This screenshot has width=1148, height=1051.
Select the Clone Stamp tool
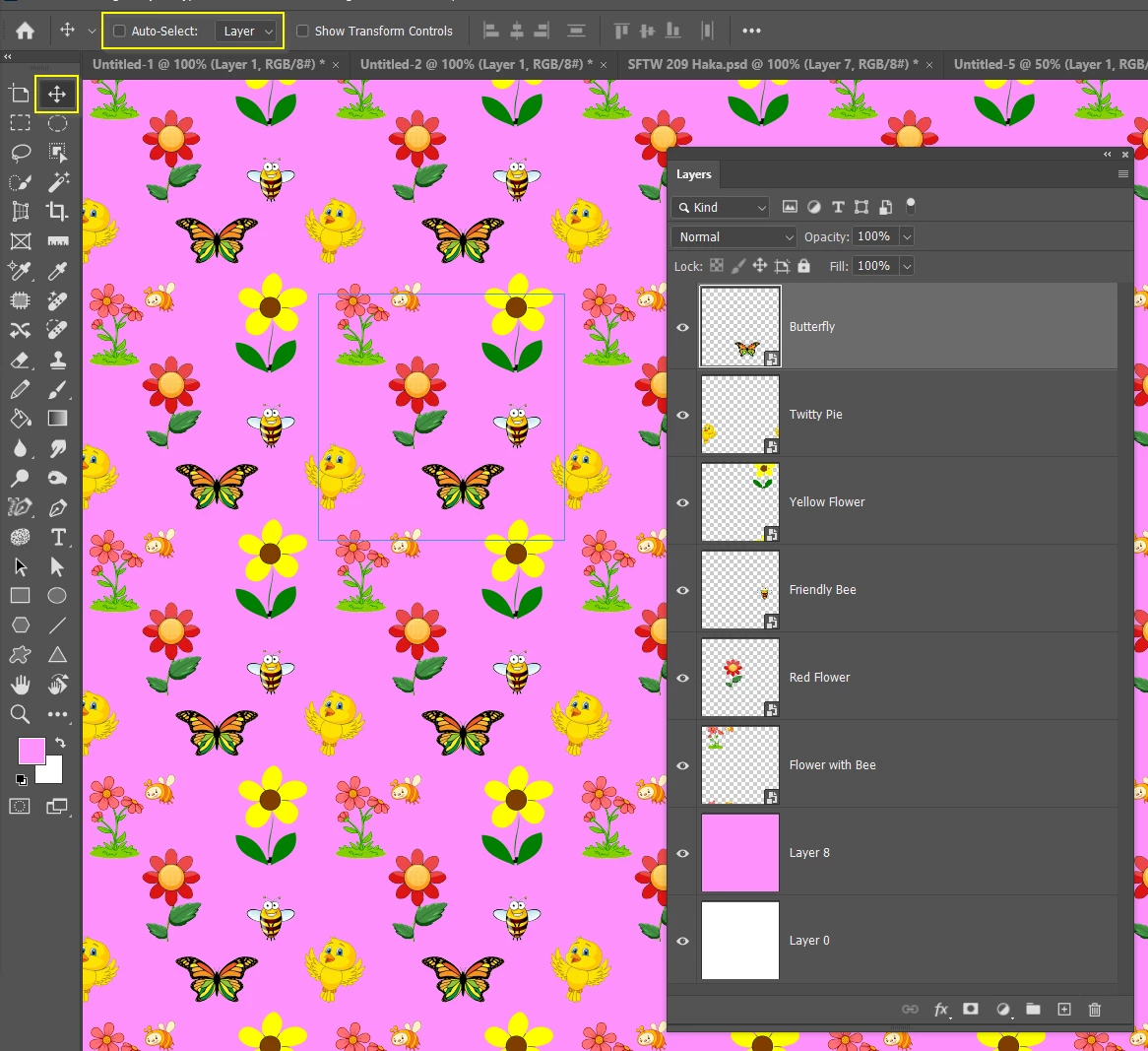click(57, 360)
